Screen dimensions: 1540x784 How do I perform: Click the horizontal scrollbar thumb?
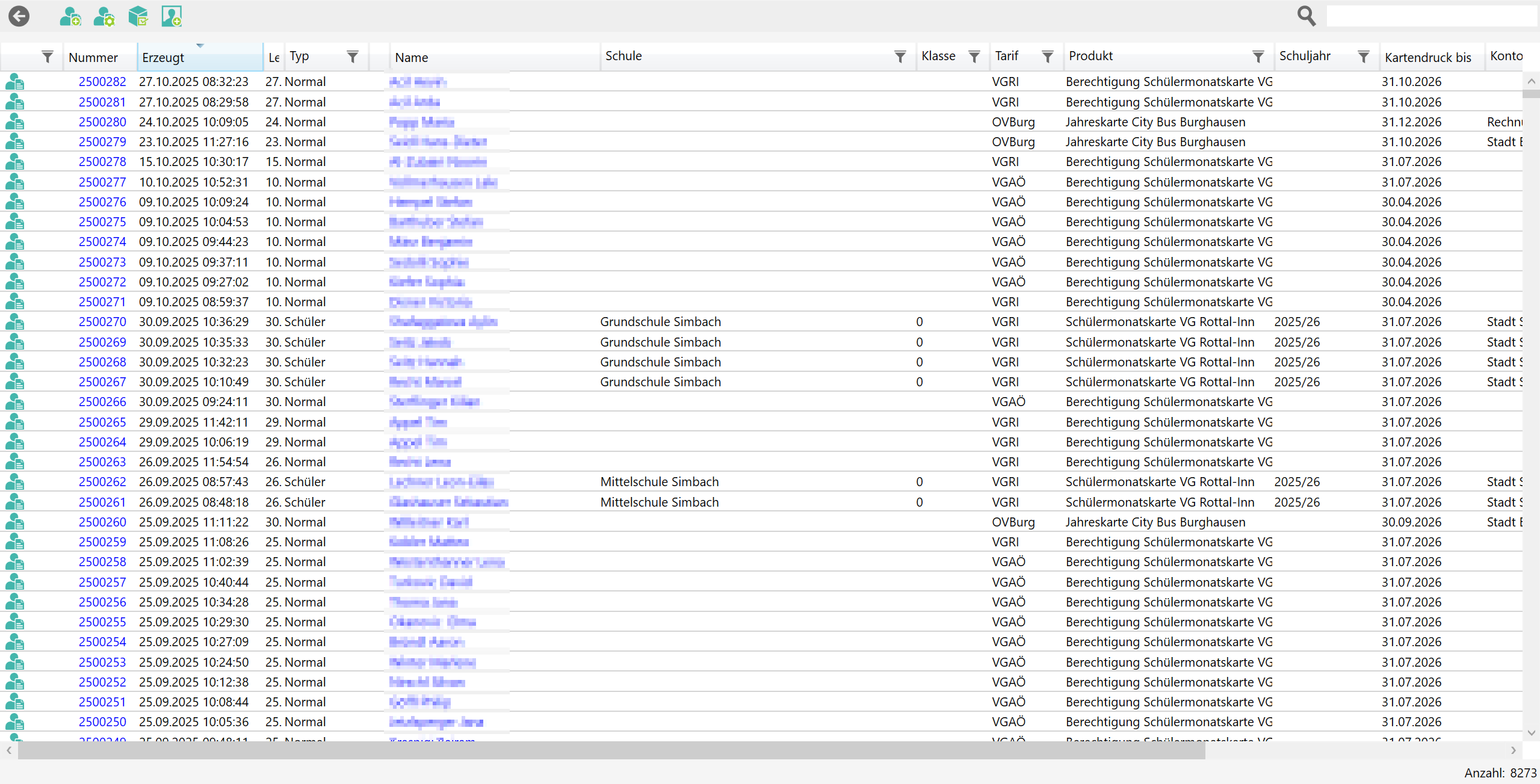click(x=611, y=750)
